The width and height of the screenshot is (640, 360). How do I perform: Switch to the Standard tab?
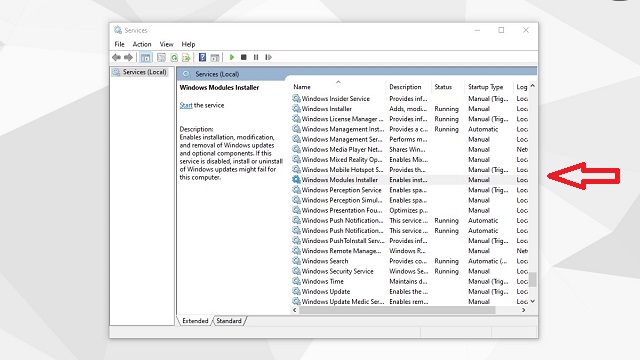coord(229,321)
